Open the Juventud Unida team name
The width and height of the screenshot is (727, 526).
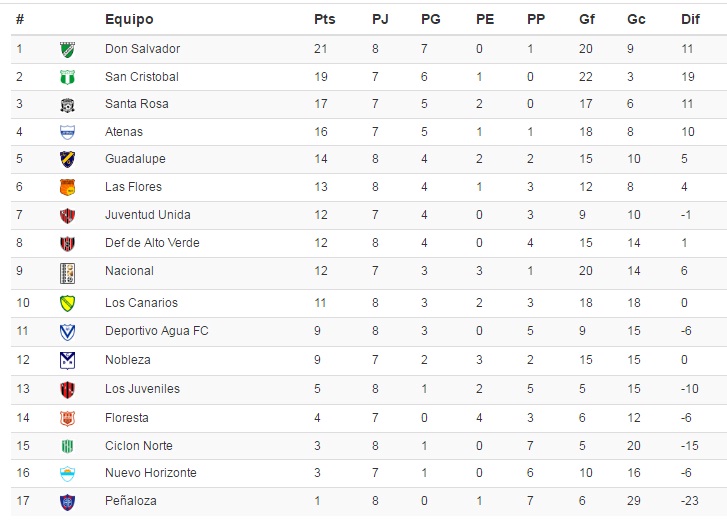click(147, 215)
